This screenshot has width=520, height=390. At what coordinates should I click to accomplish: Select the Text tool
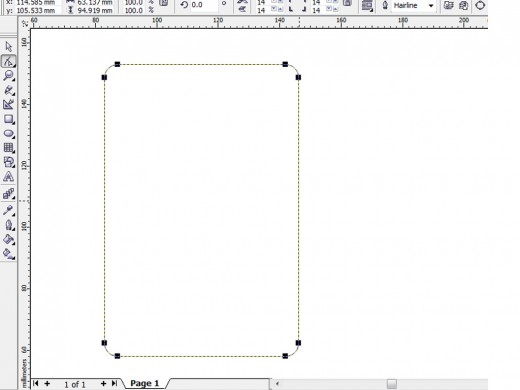click(9, 177)
